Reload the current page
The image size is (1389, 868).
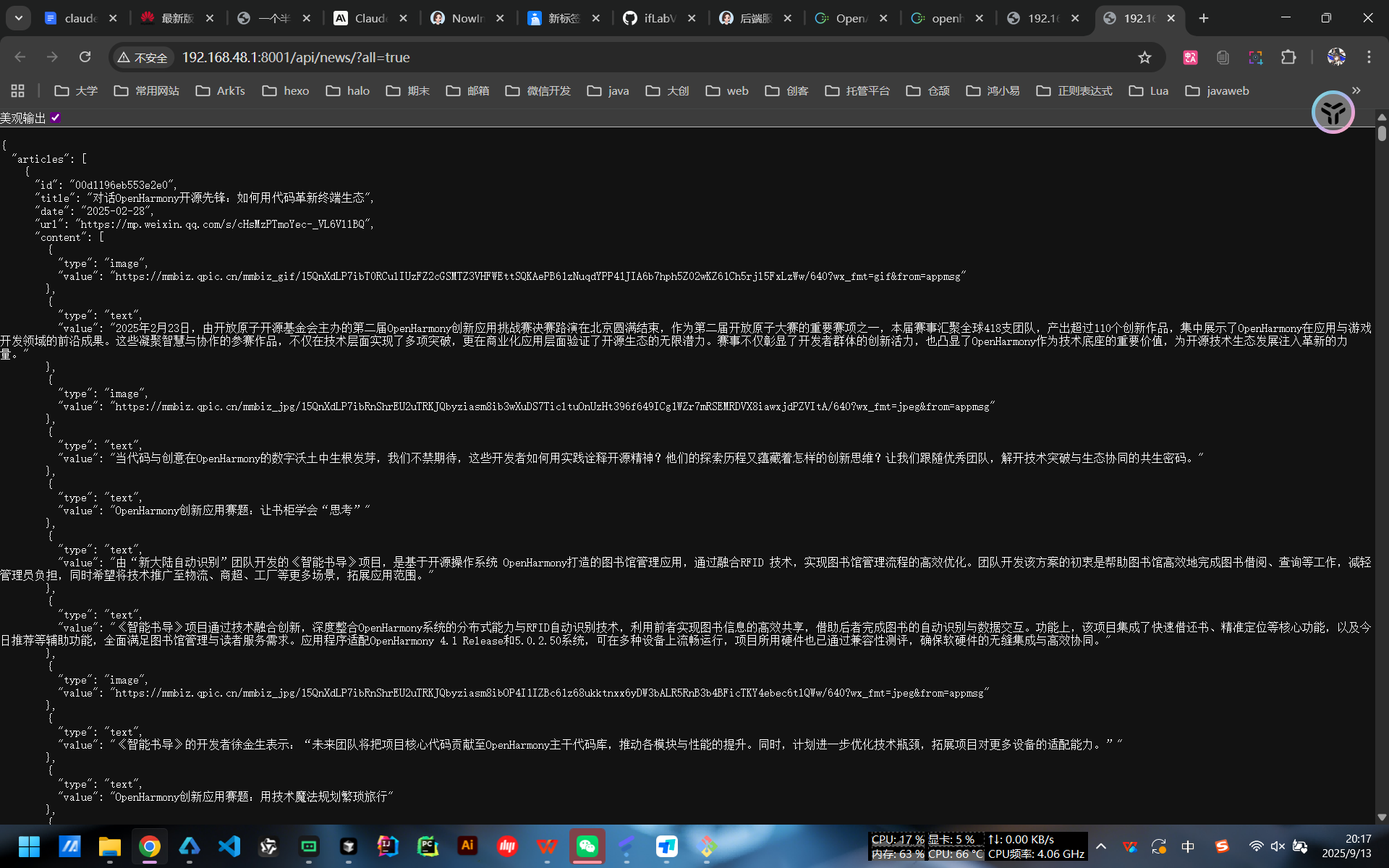click(85, 57)
